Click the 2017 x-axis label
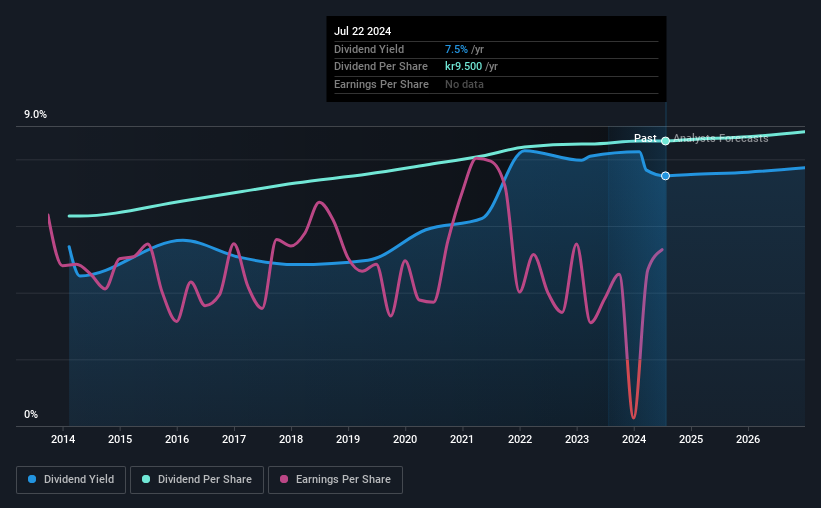The image size is (821, 508). [x=234, y=439]
